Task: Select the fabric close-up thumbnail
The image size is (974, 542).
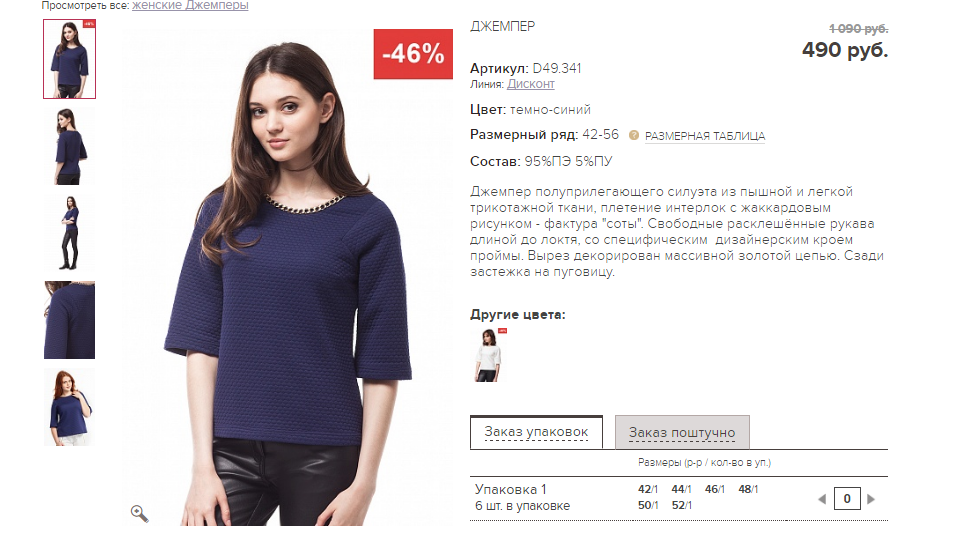Action: click(70, 320)
